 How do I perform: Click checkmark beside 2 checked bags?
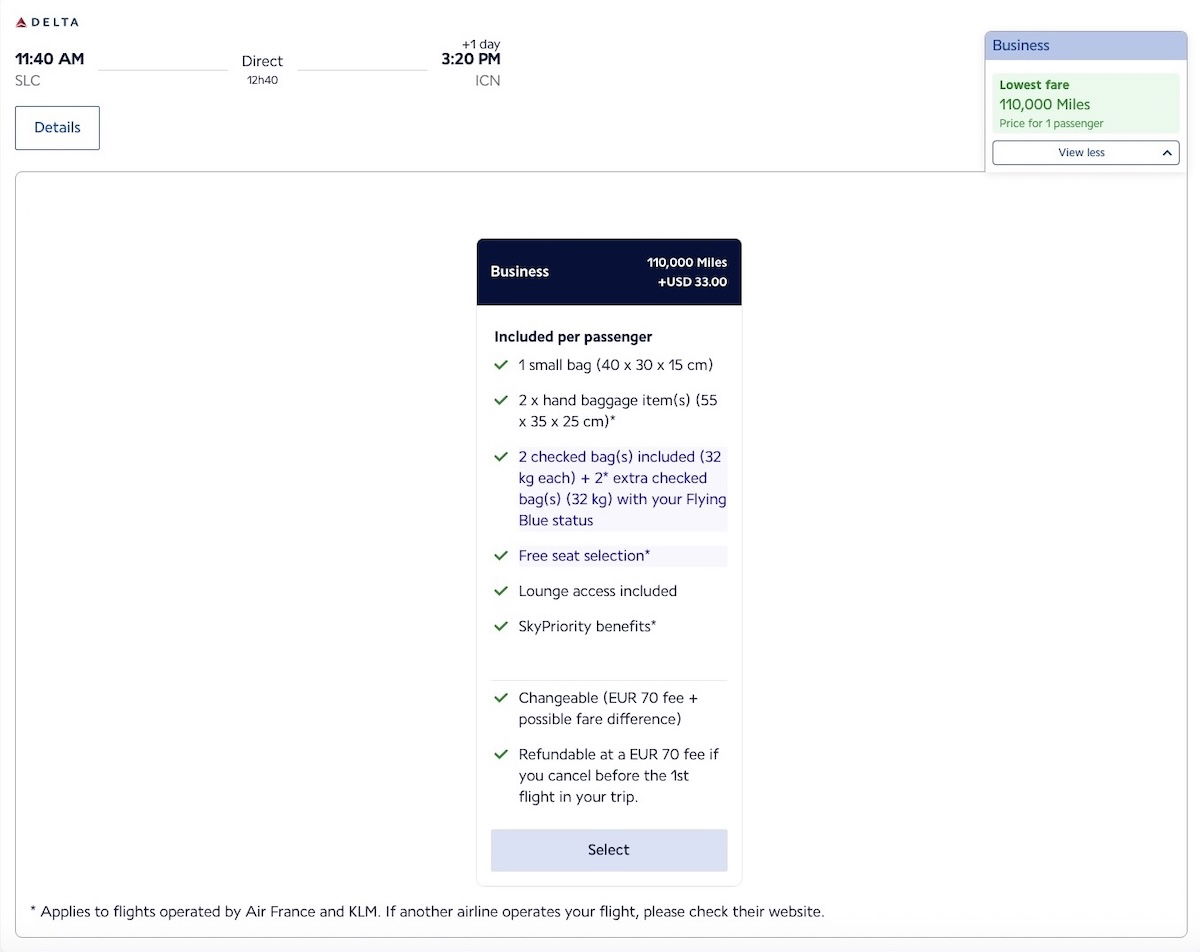(x=502, y=457)
